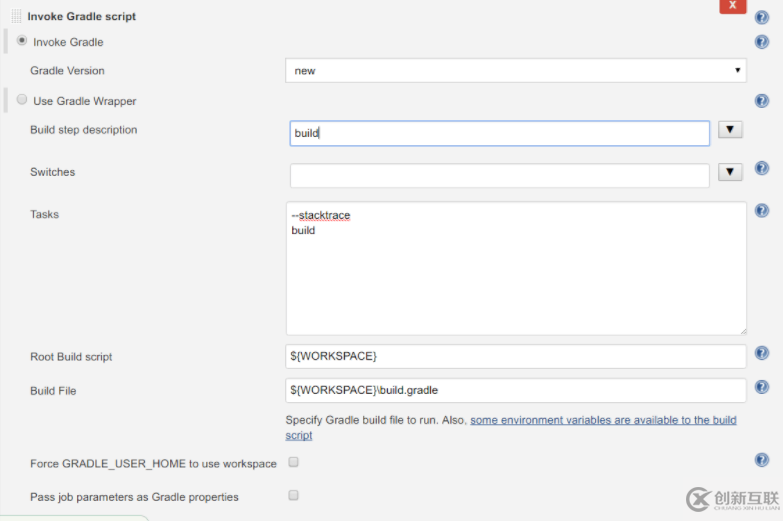Enable Pass job parameters as Gradle properties

point(294,495)
